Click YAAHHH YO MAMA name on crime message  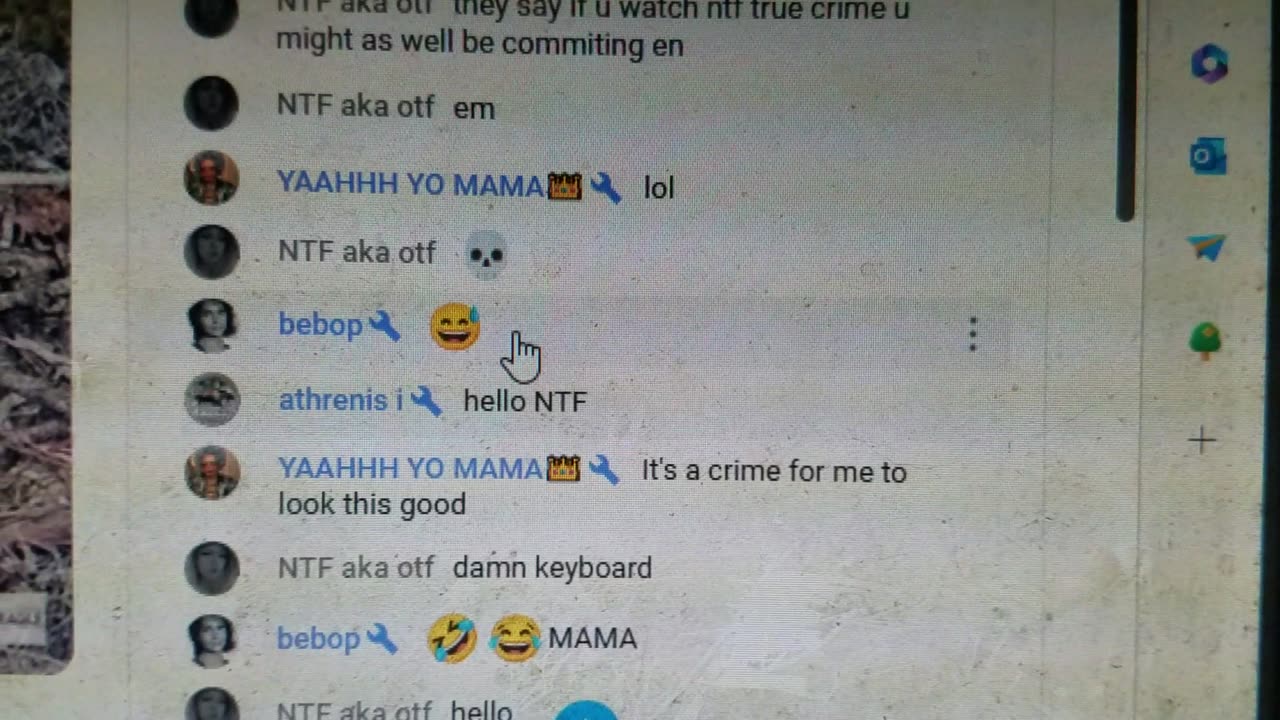(410, 468)
